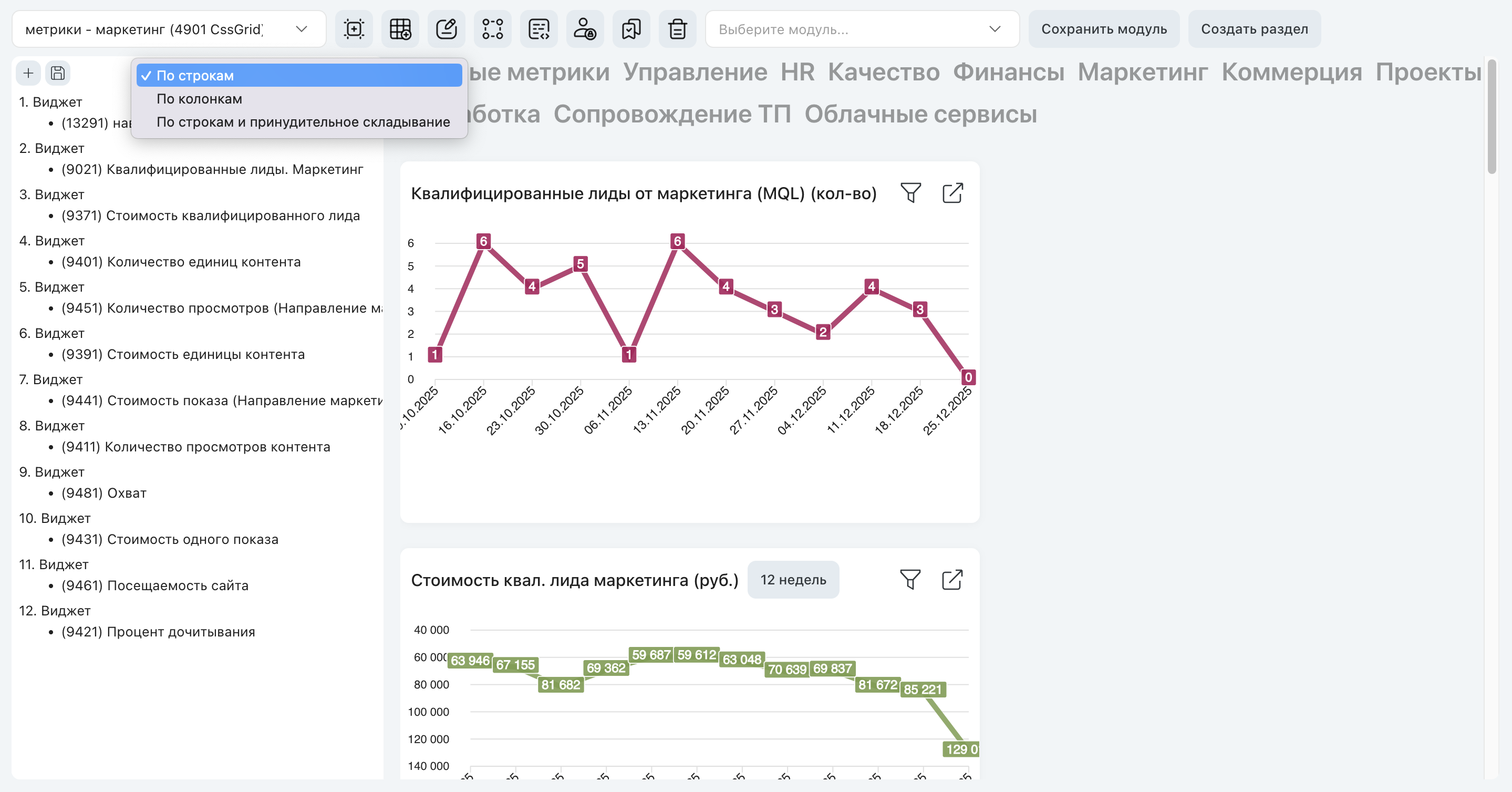This screenshot has width=1512, height=792.
Task: Open the filter on the lead cost chart
Action: [x=910, y=580]
